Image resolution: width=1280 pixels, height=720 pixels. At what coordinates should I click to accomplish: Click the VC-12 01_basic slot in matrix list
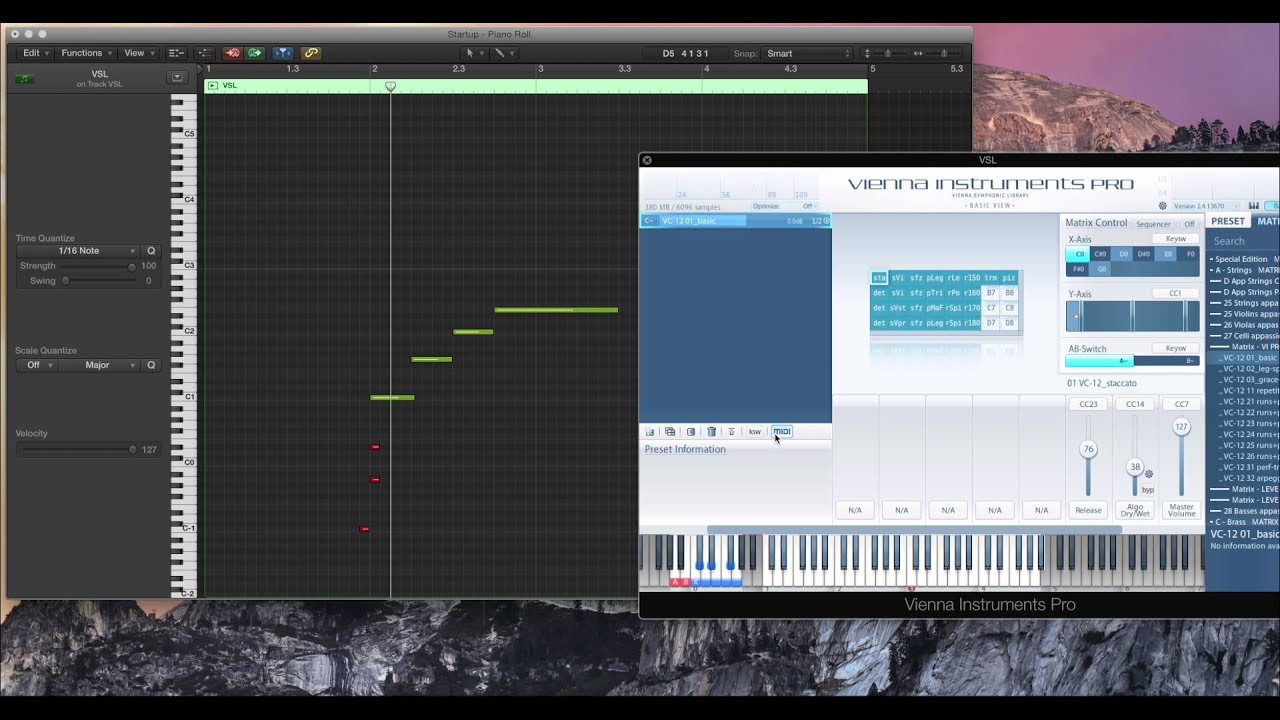(x=735, y=220)
